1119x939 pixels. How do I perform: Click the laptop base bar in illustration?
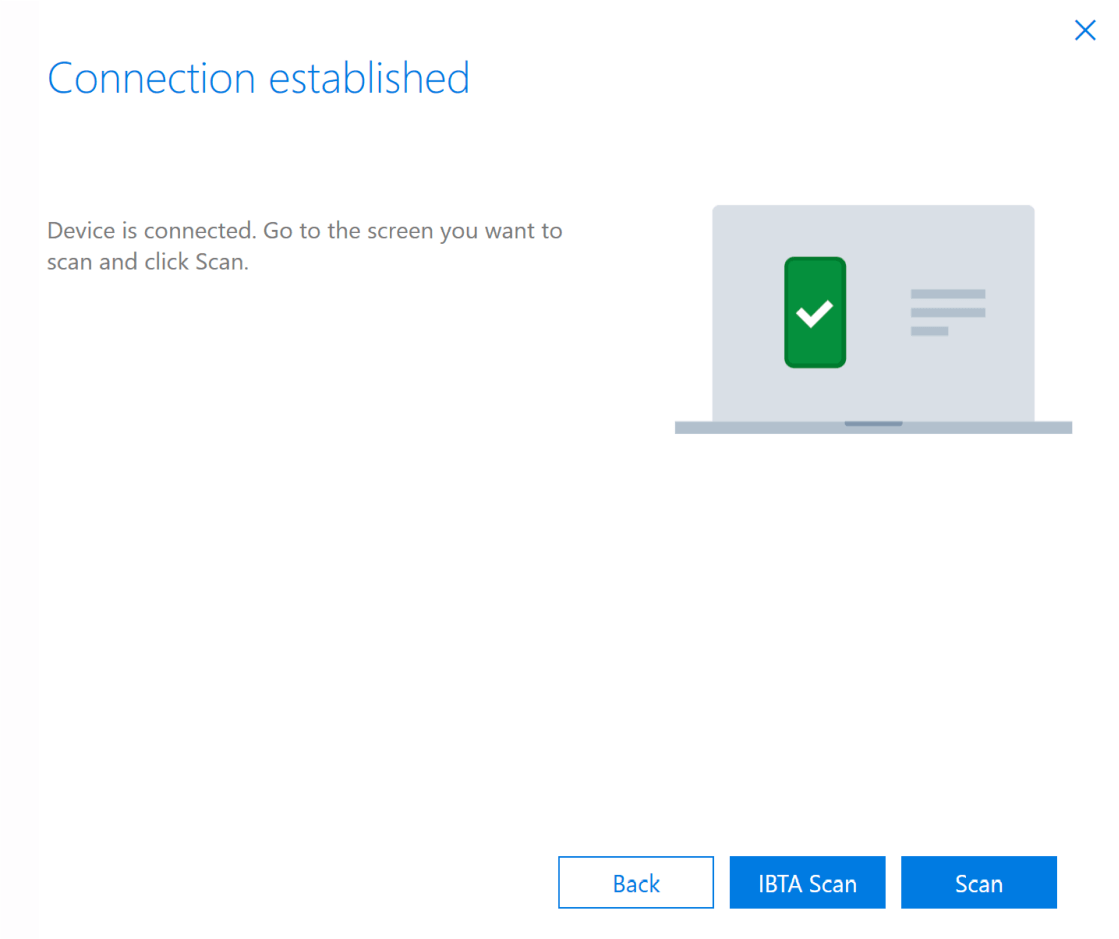[760, 428]
